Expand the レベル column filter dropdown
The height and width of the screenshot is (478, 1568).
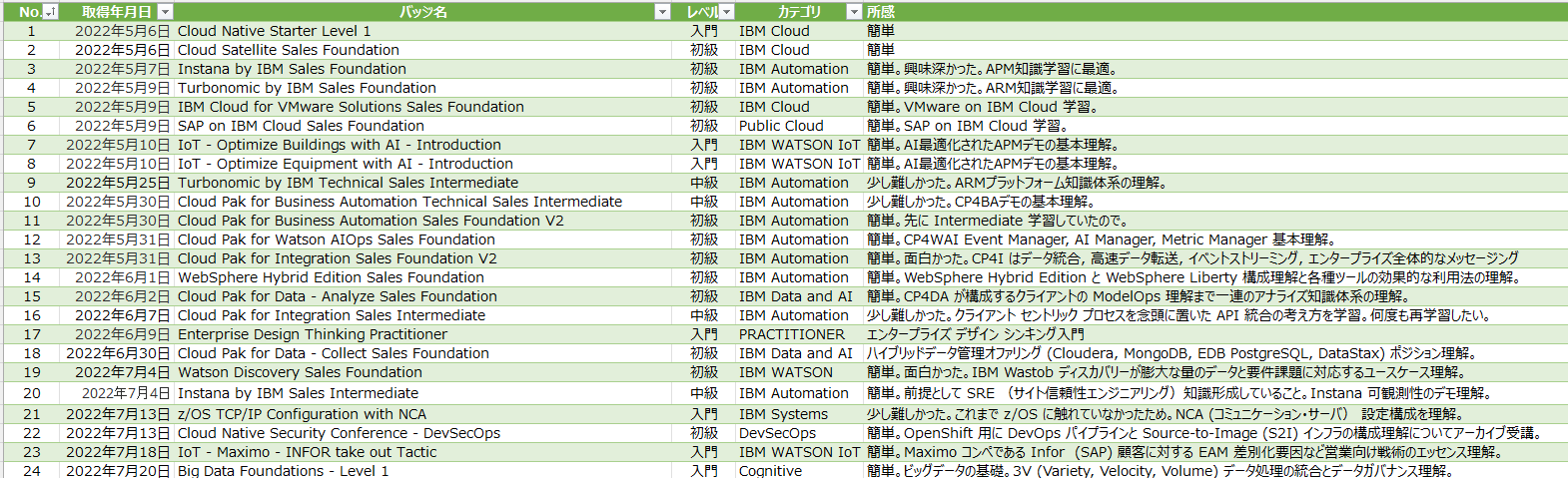[727, 12]
